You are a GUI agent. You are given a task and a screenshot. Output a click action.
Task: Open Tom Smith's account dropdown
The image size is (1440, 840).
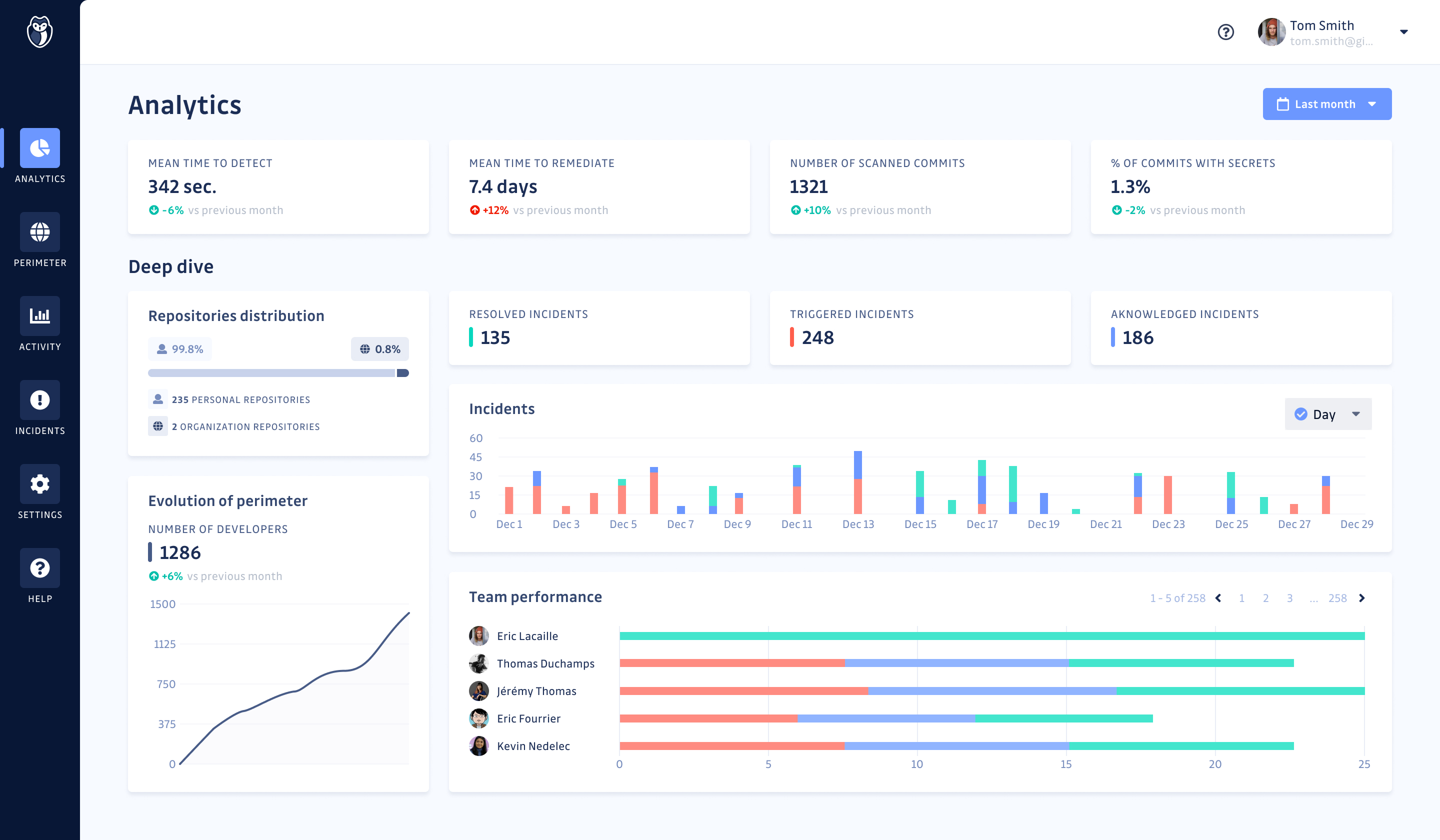[1403, 32]
